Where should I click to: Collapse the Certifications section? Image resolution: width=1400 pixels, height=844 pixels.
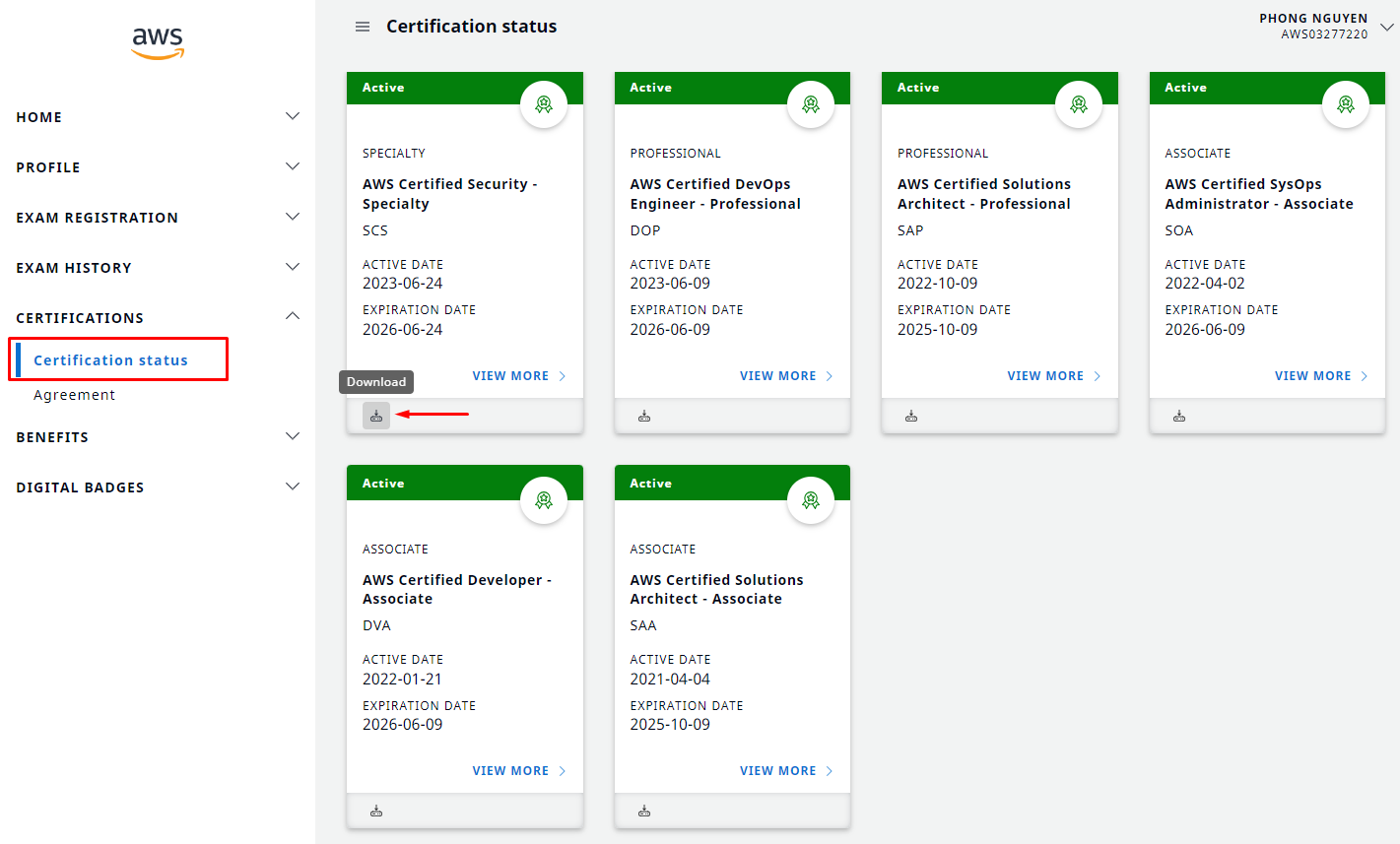point(292,316)
